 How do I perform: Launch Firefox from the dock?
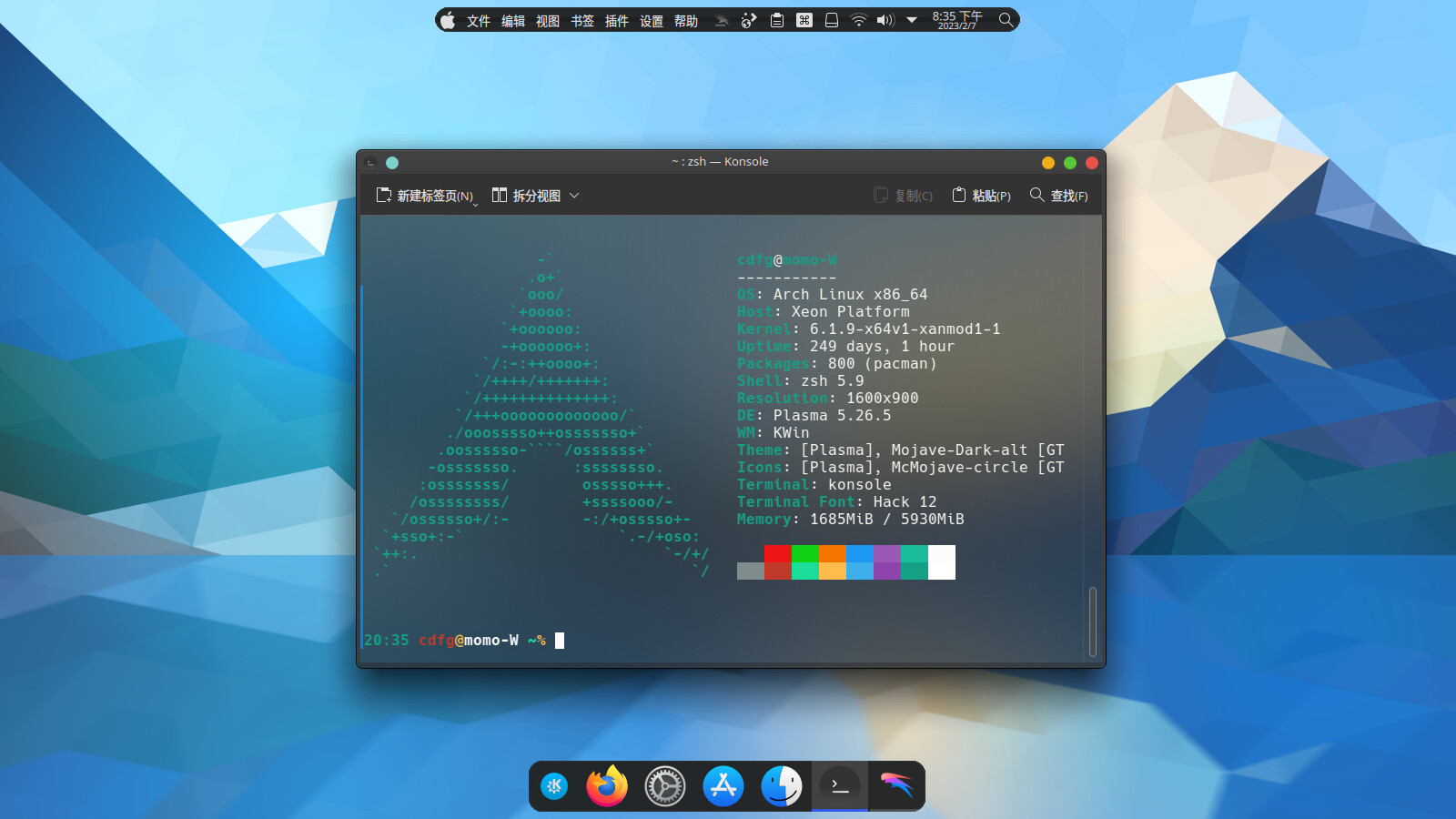pyautogui.click(x=606, y=786)
